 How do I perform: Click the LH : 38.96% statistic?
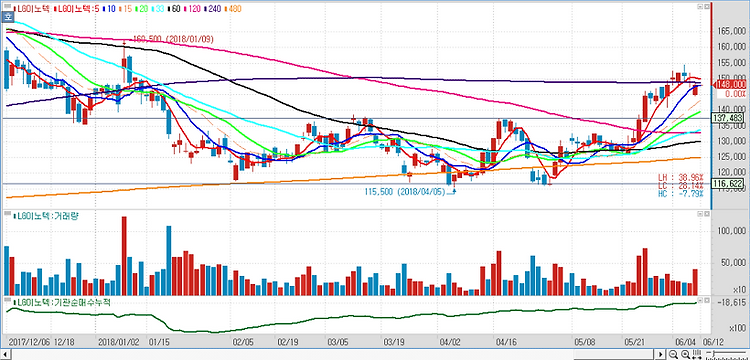pos(682,176)
